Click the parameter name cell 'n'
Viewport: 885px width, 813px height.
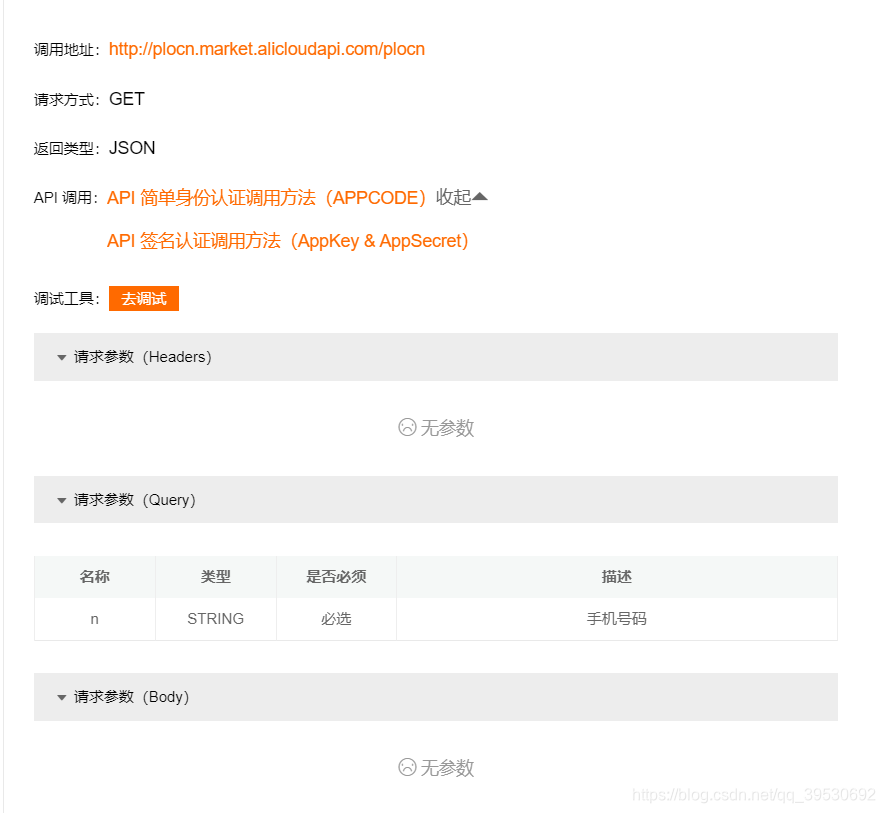95,619
